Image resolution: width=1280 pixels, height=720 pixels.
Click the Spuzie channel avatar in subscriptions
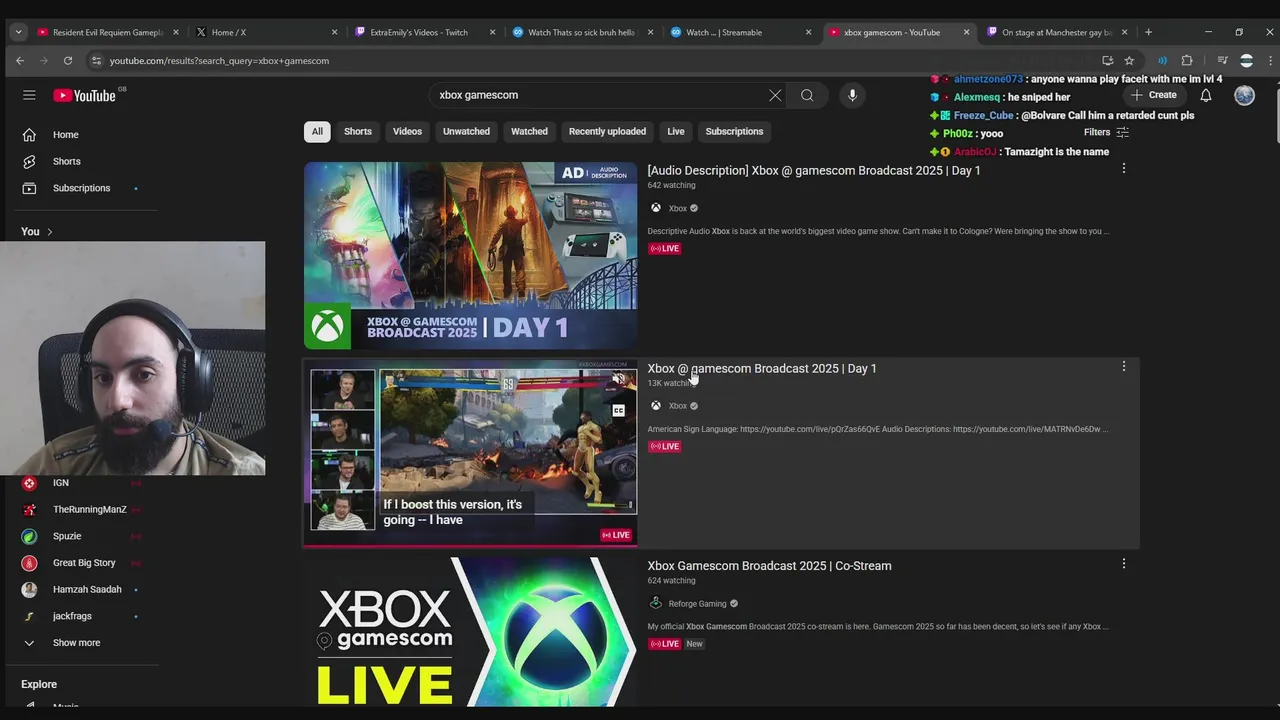coord(29,536)
